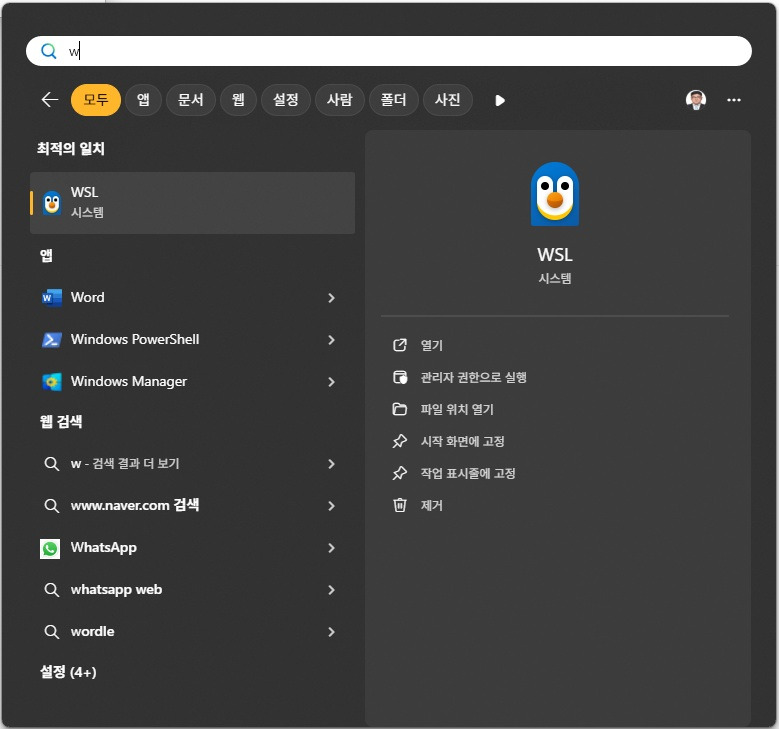This screenshot has width=779, height=729.
Task: Select the 웹 filter tab
Action: pos(238,100)
